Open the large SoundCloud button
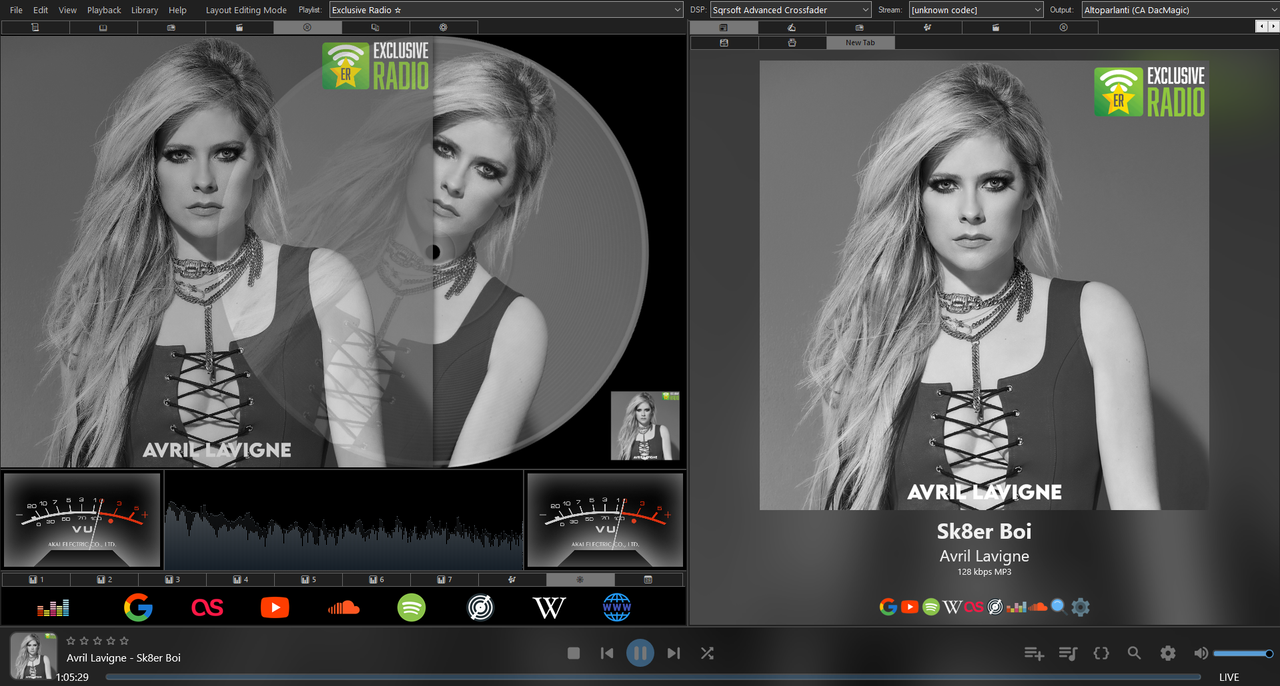 [343, 607]
